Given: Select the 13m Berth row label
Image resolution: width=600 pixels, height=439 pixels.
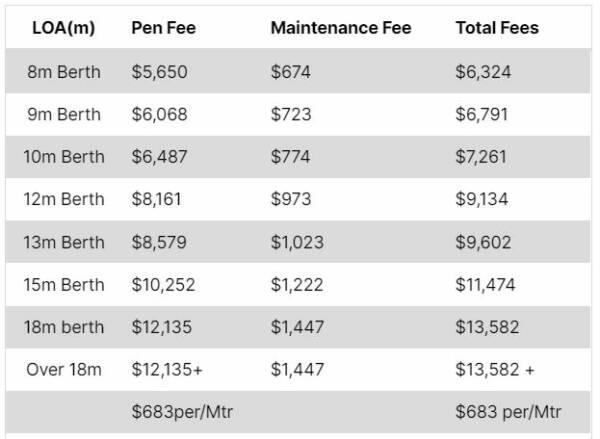Looking at the screenshot, I should coord(64,242).
